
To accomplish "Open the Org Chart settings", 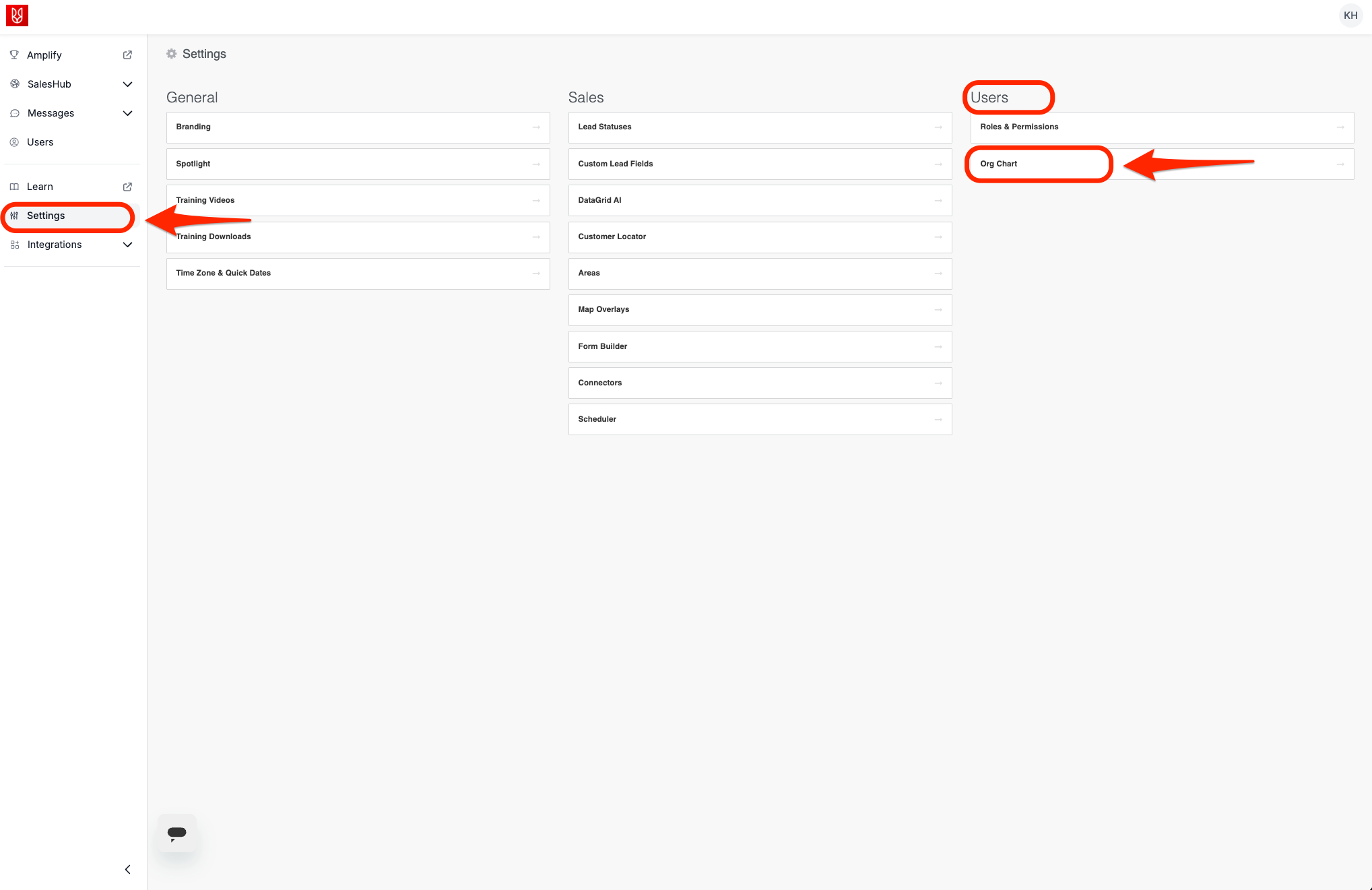I will 999,164.
